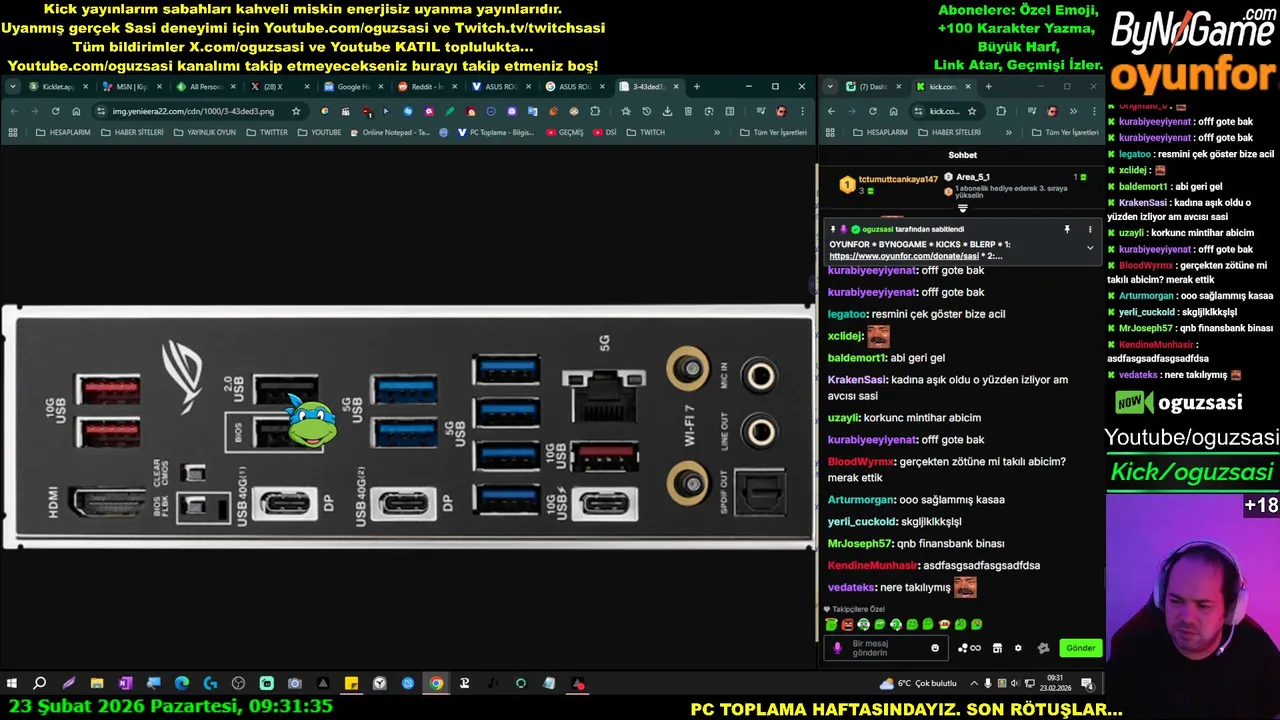
Task: Open kicks gift infinity icon
Action: (969, 648)
